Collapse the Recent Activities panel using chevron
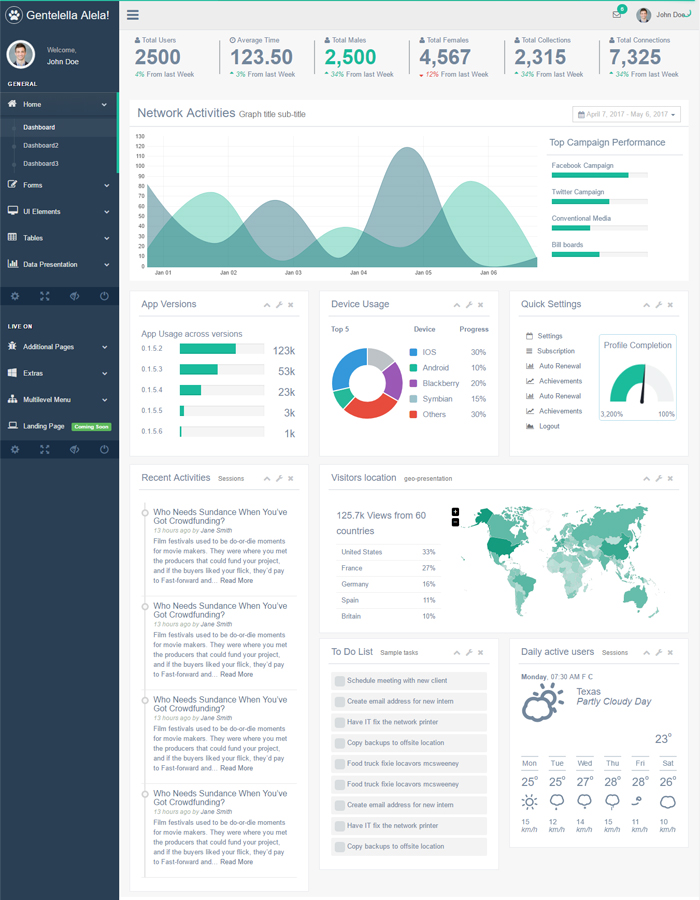 click(x=267, y=479)
